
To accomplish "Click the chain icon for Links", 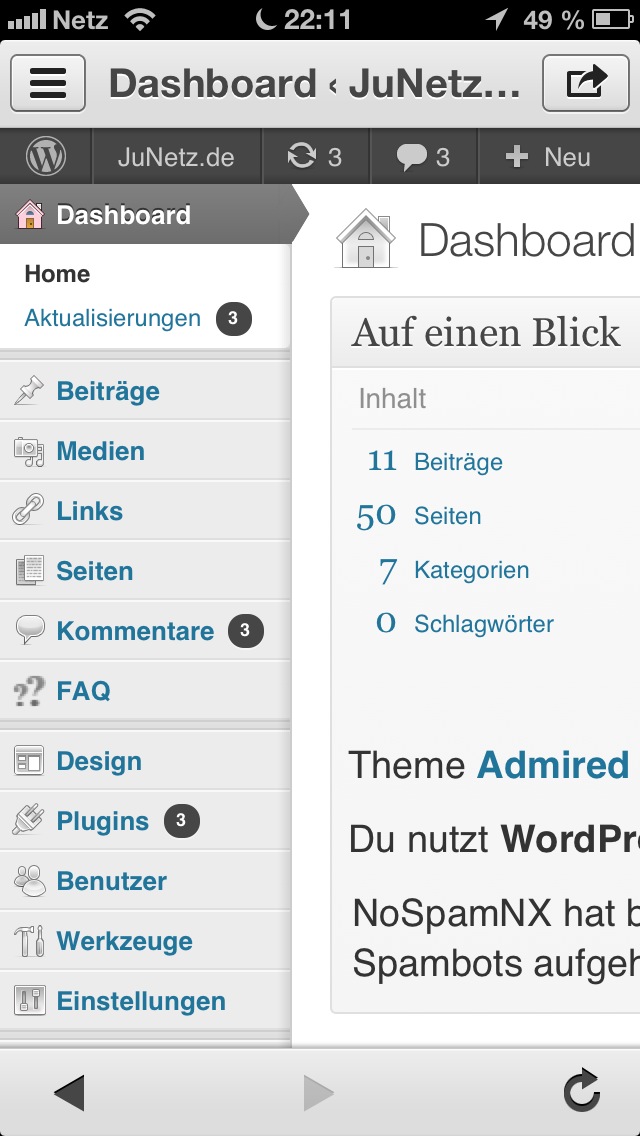I will (x=29, y=511).
